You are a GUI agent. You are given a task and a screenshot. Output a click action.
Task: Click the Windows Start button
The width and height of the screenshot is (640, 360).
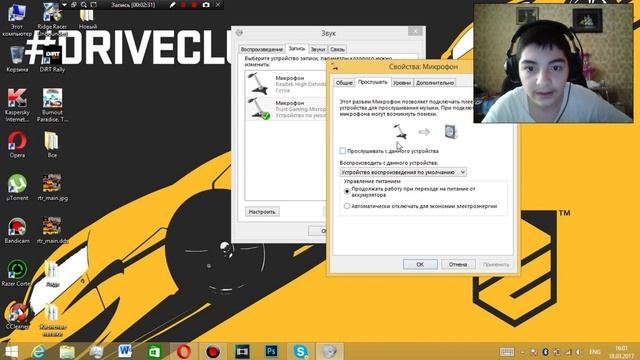point(11,351)
